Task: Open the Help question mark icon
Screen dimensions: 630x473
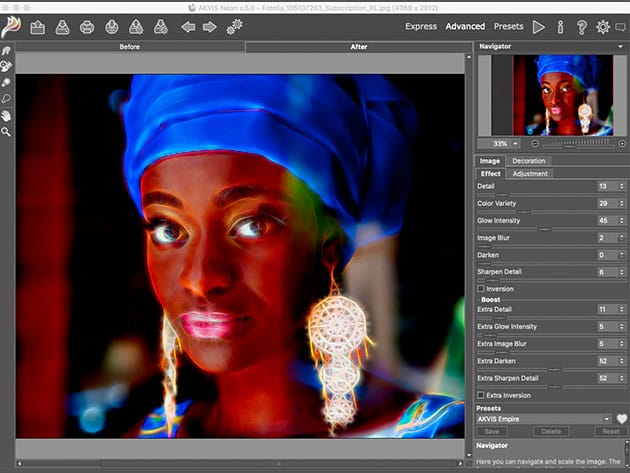Action: (581, 27)
